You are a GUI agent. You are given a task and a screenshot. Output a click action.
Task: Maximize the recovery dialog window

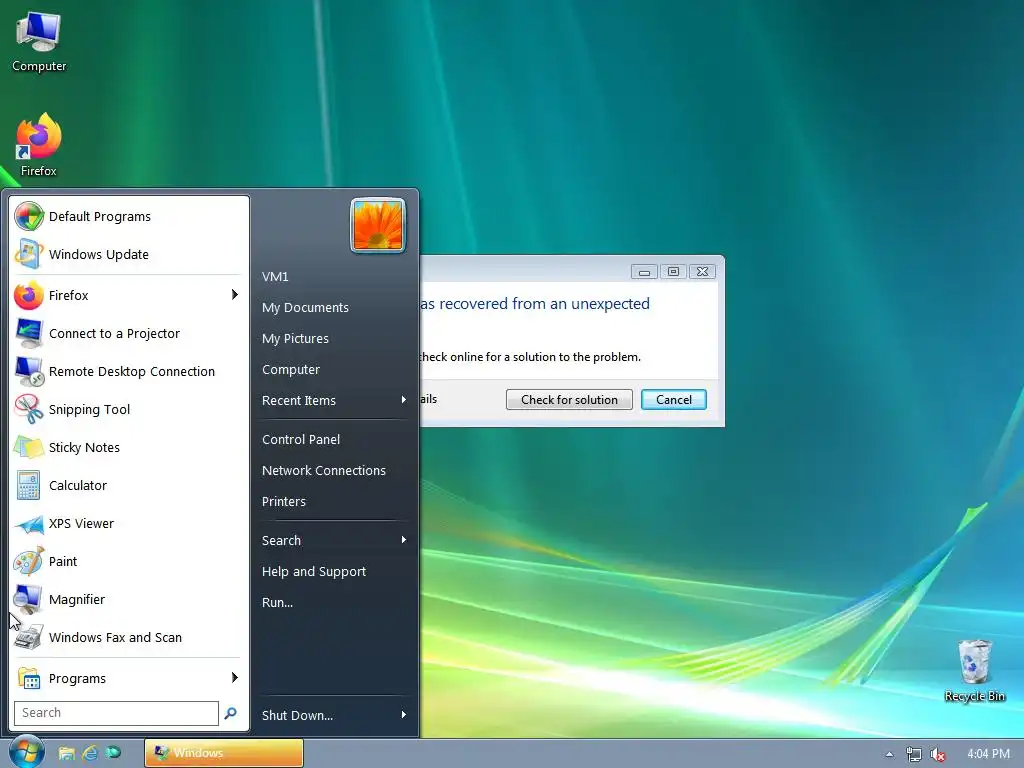(x=673, y=272)
